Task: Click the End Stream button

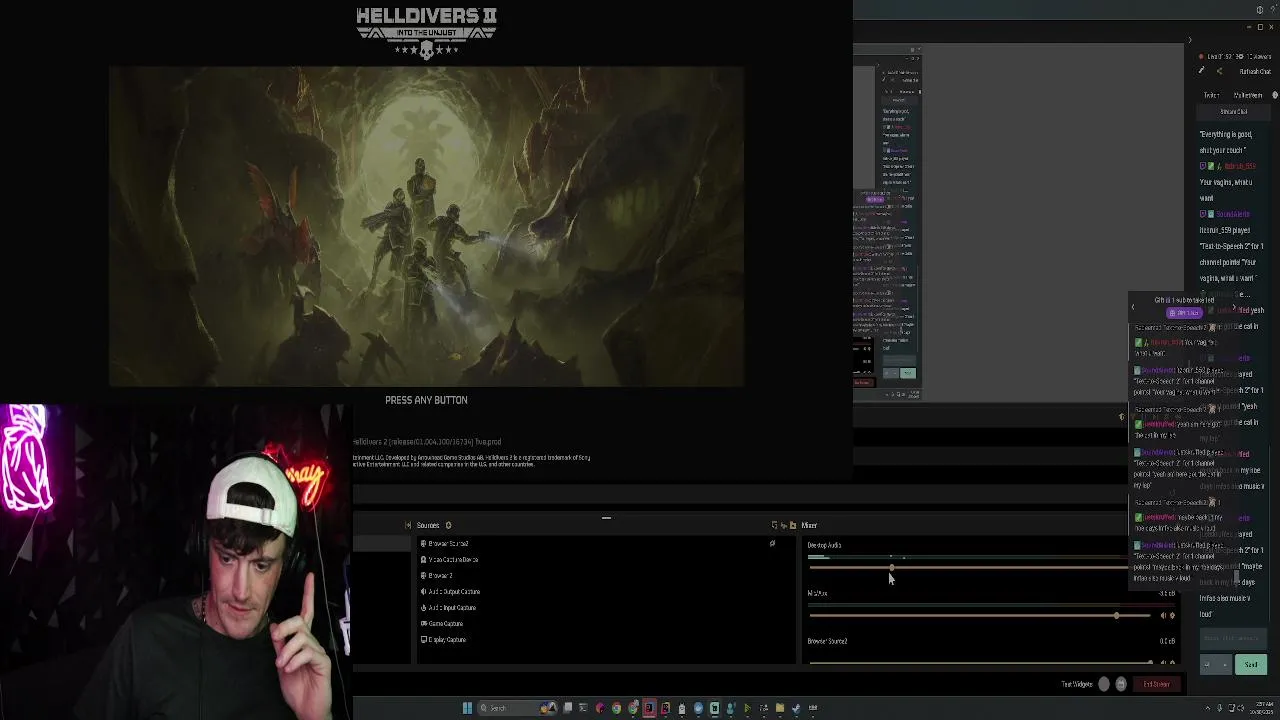Action: point(1157,684)
